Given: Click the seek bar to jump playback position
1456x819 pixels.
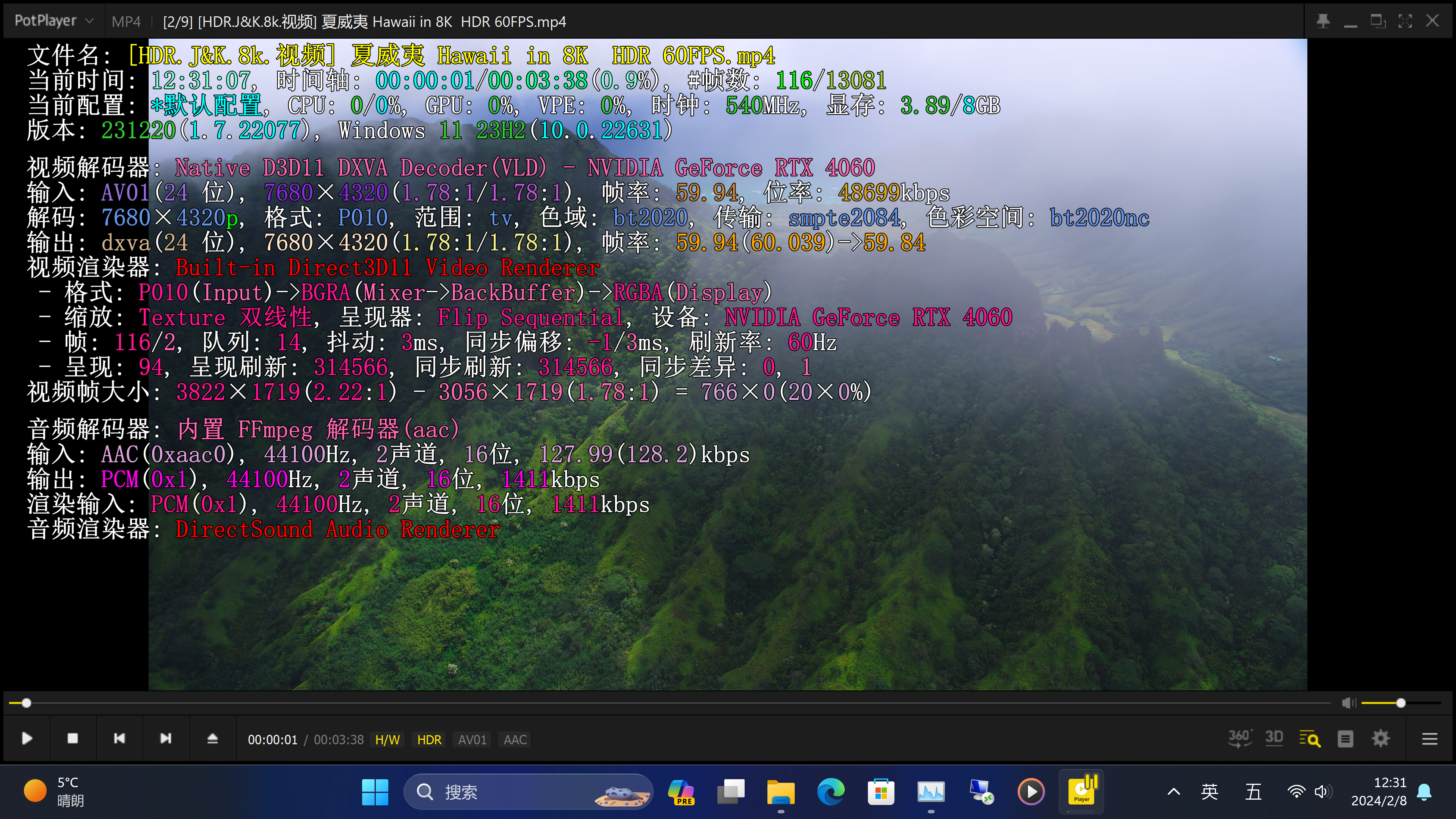Looking at the screenshot, I should 678,703.
